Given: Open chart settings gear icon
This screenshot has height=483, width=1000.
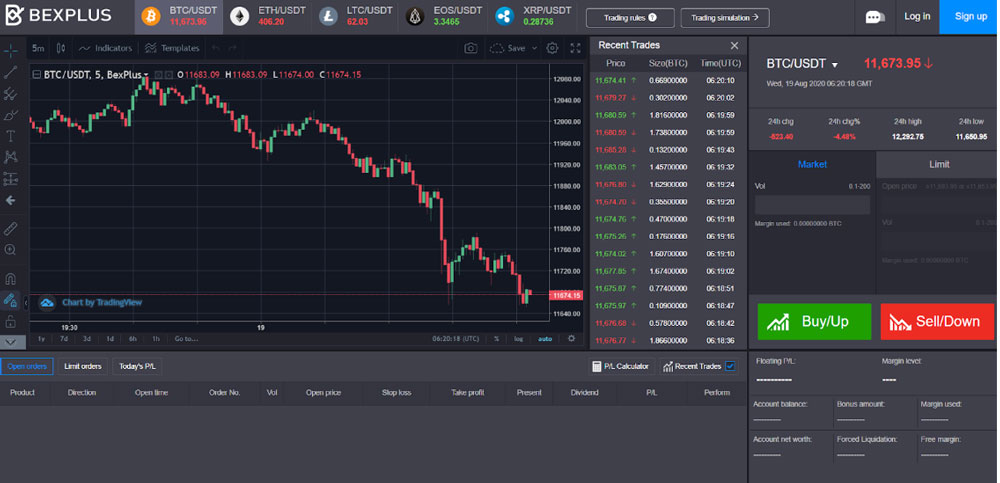Looking at the screenshot, I should pos(552,48).
